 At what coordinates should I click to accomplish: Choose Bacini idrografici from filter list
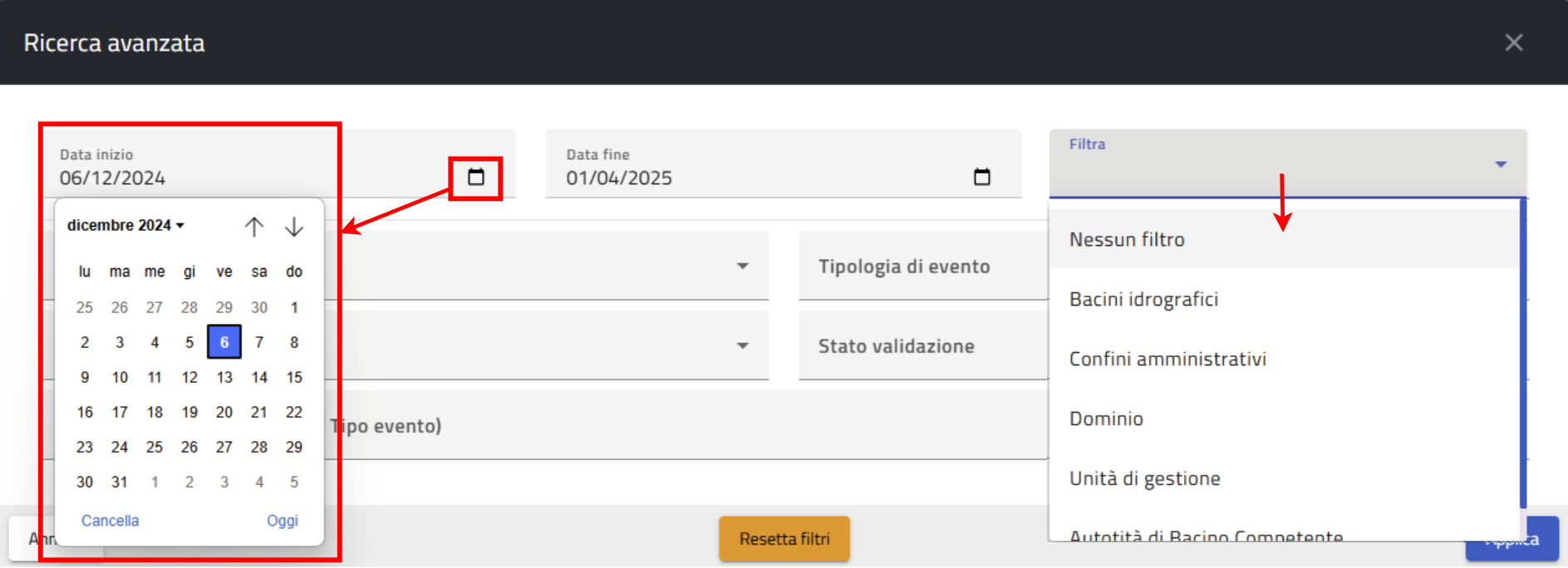point(1143,299)
